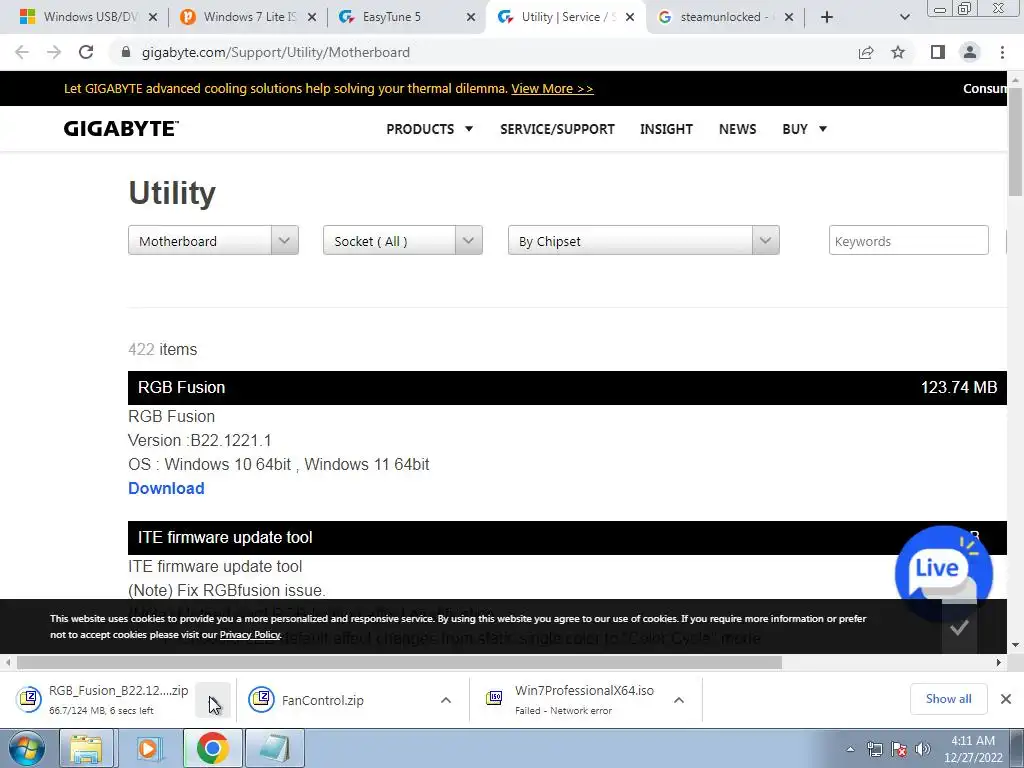The width and height of the screenshot is (1024, 768).
Task: Expand options for Win7ProfessionalX64.iso download
Action: (679, 700)
